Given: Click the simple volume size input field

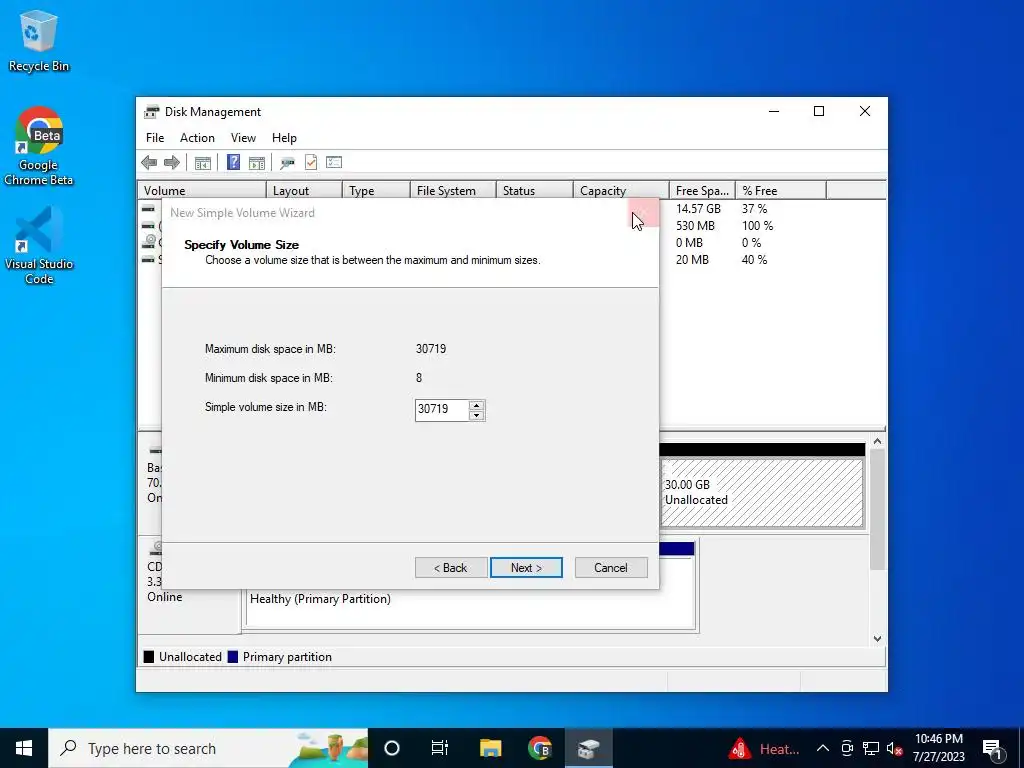Looking at the screenshot, I should tap(442, 409).
